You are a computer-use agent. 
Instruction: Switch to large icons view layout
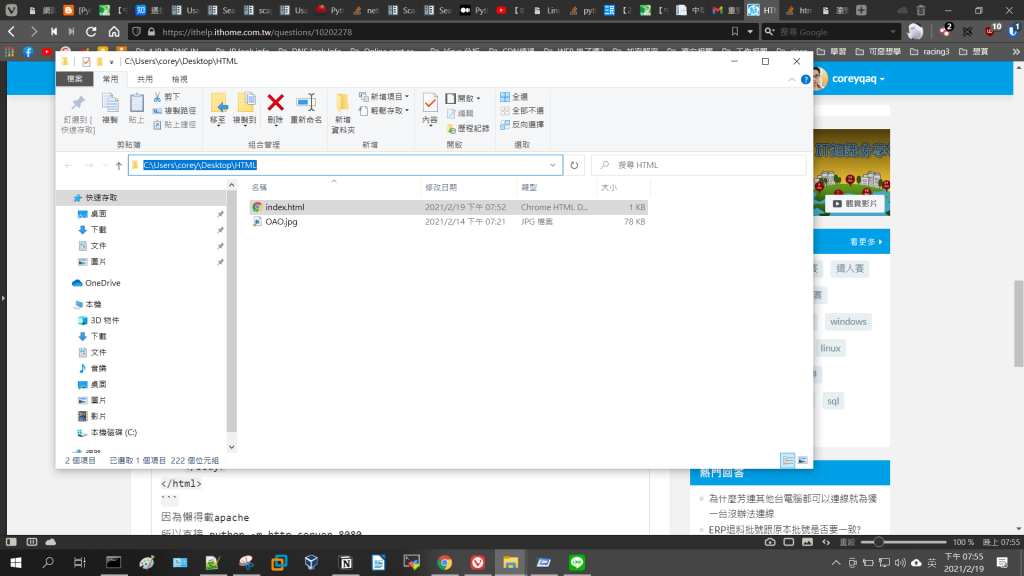pos(803,460)
